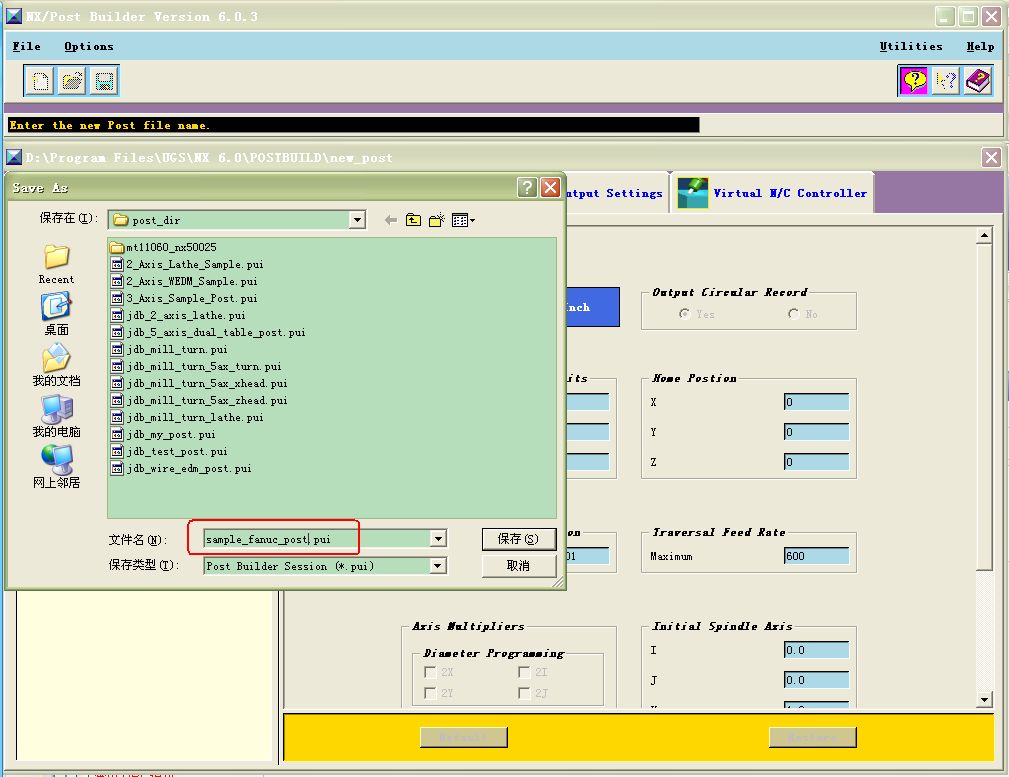
Task: Open 我的文档 shortcut
Action: tap(57, 365)
